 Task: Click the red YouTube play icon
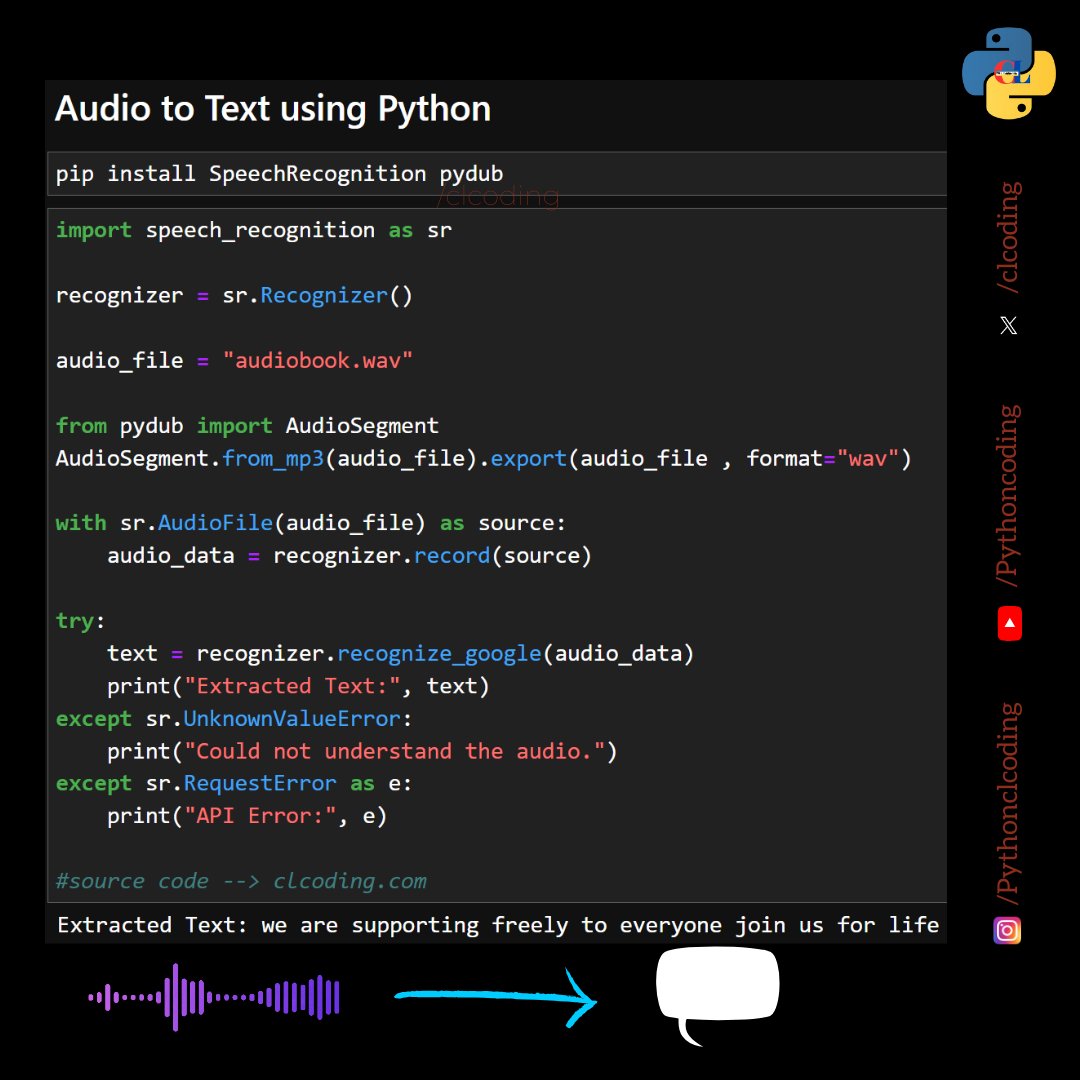(1008, 623)
